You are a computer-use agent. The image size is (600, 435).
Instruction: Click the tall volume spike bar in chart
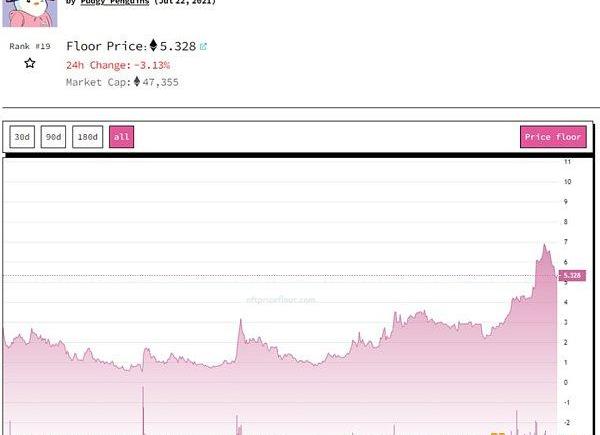coord(144,410)
